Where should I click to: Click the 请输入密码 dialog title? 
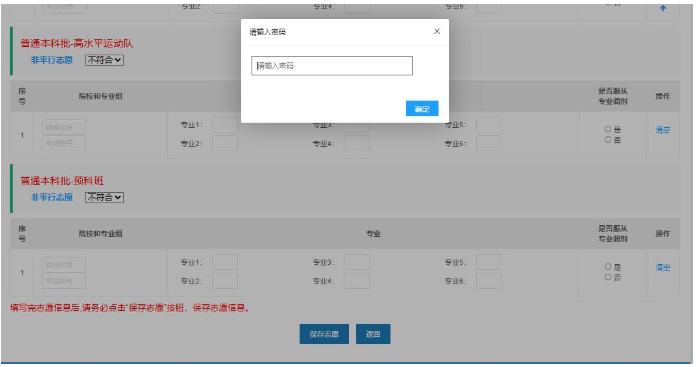[x=268, y=32]
